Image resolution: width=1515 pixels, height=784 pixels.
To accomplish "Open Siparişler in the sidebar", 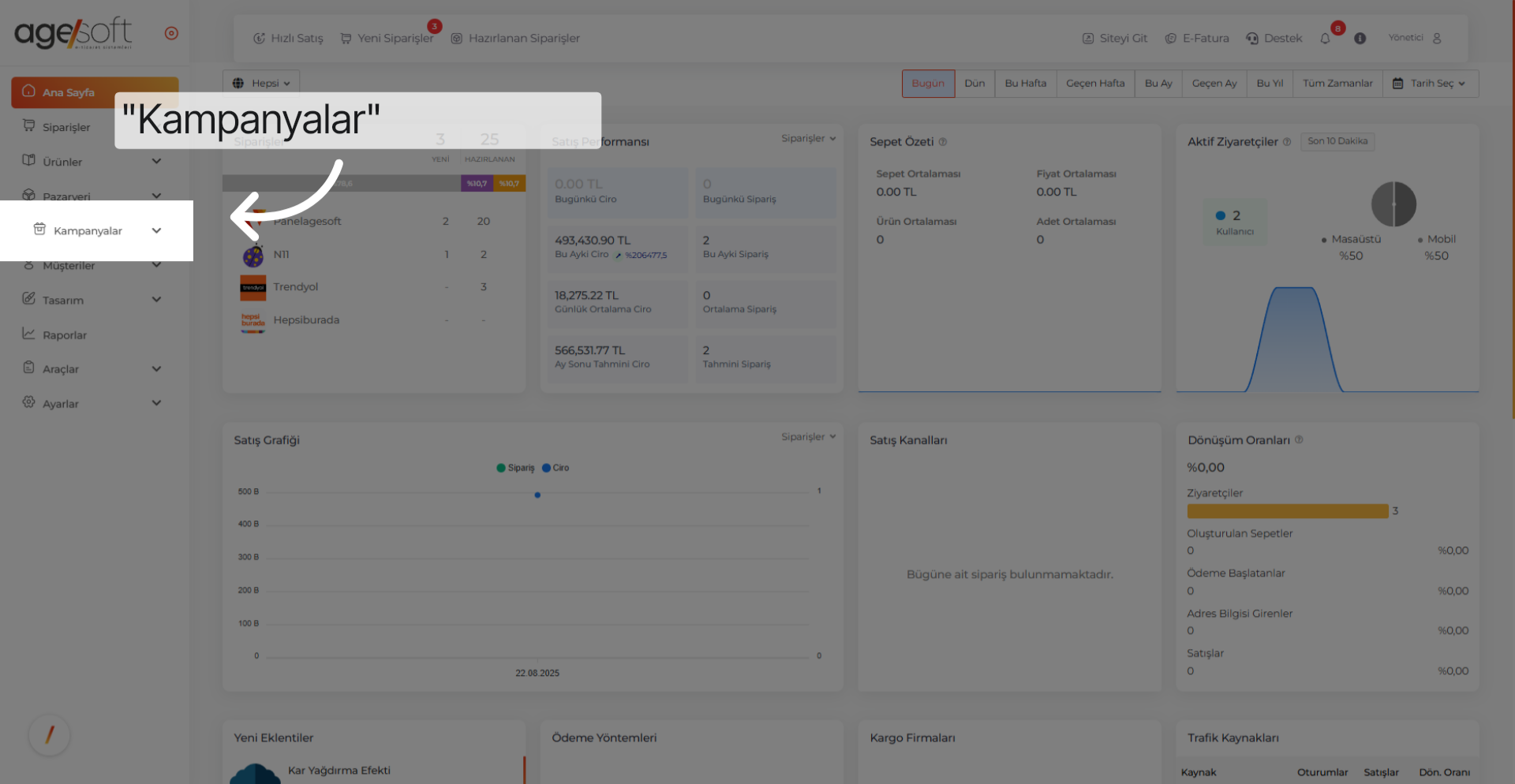I will (66, 127).
